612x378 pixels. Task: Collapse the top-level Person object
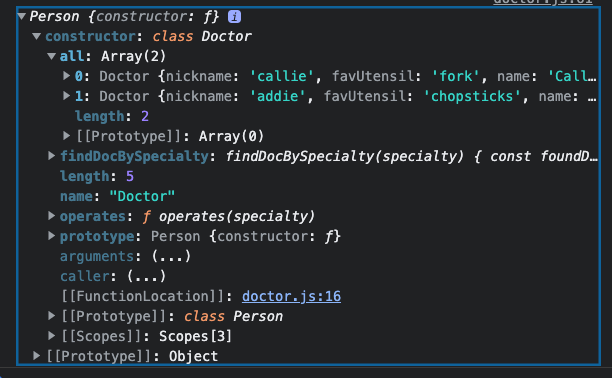pos(22,16)
